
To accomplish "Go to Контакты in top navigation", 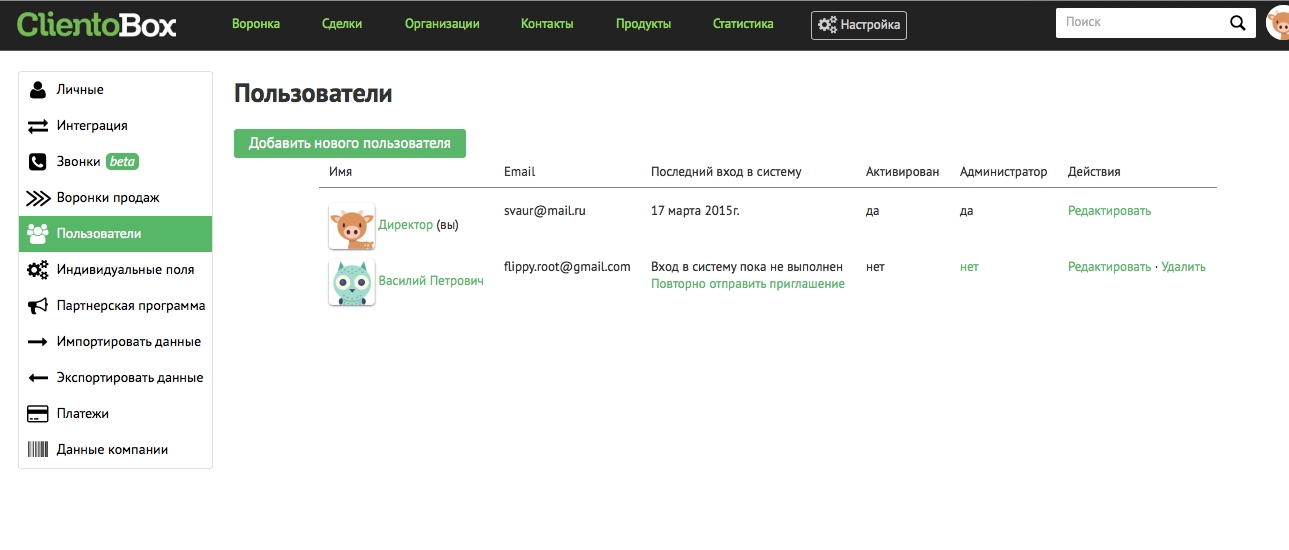I will [x=547, y=24].
